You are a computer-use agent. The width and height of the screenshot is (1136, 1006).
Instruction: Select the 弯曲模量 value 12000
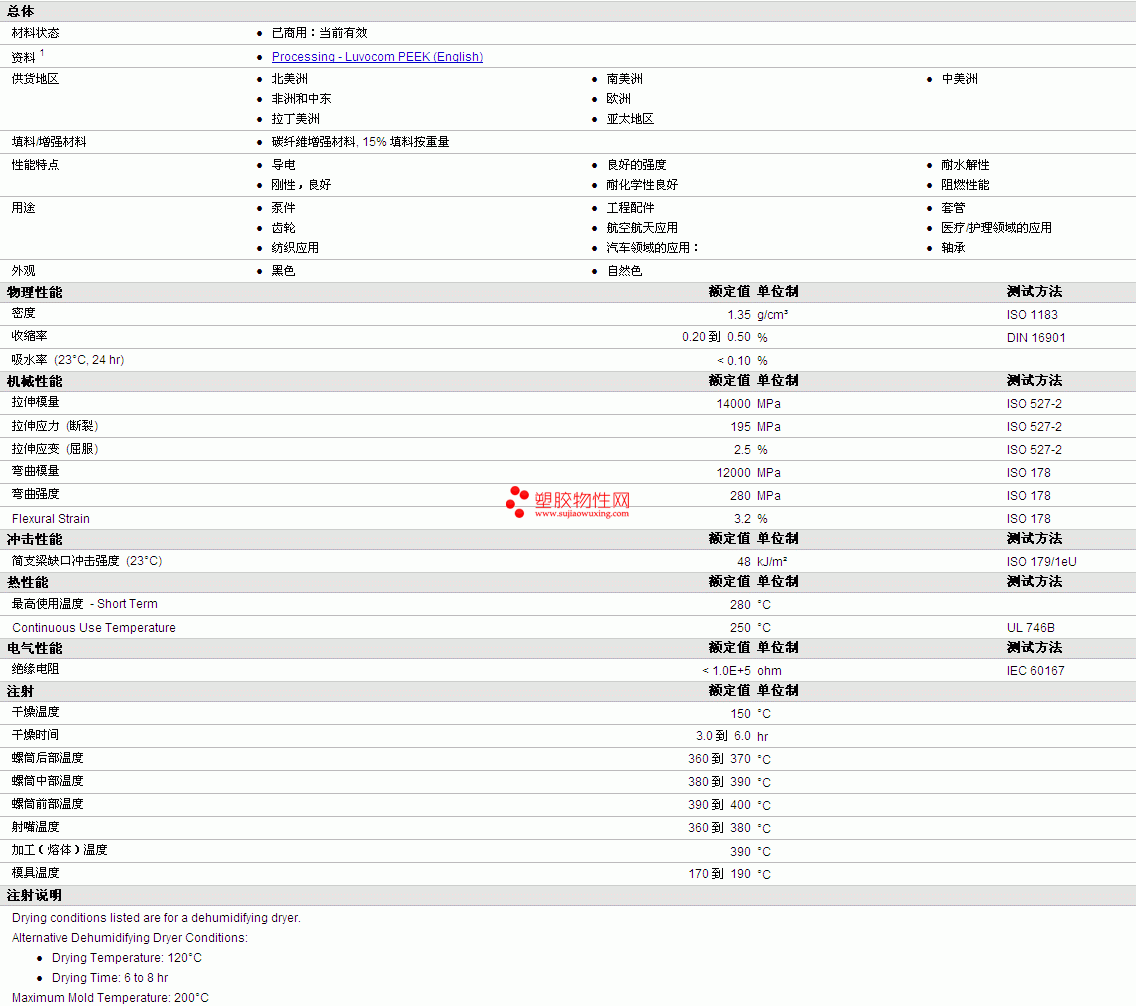[733, 473]
